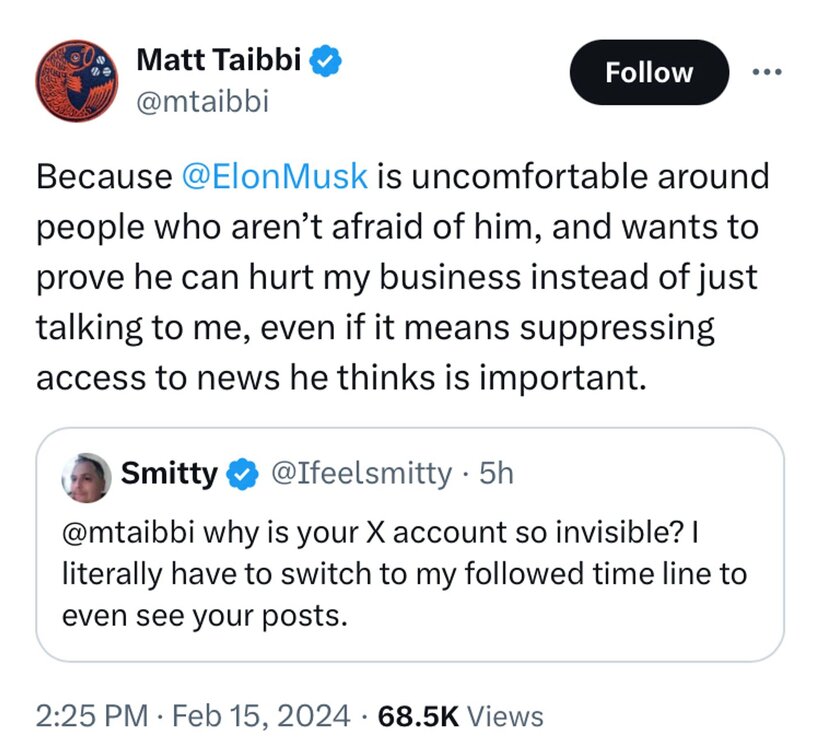Click the verified badge beside Smitty
Image resolution: width=820 pixels, height=750 pixels.
coord(241,473)
